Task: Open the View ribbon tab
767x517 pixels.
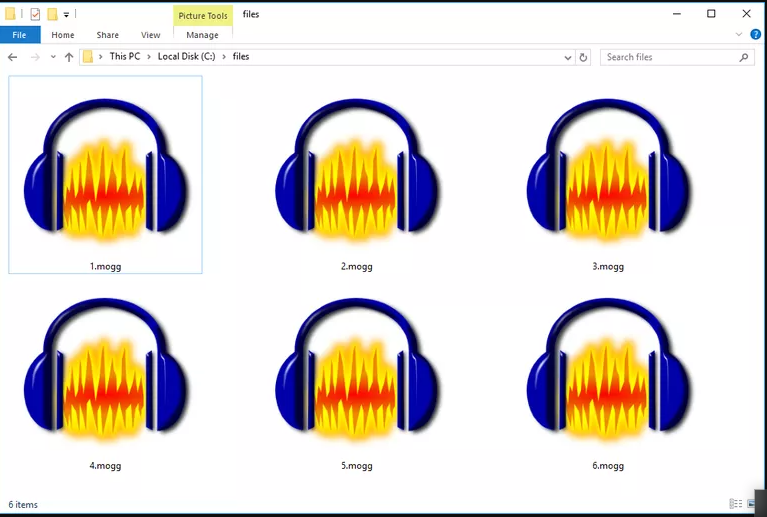Action: (x=151, y=35)
